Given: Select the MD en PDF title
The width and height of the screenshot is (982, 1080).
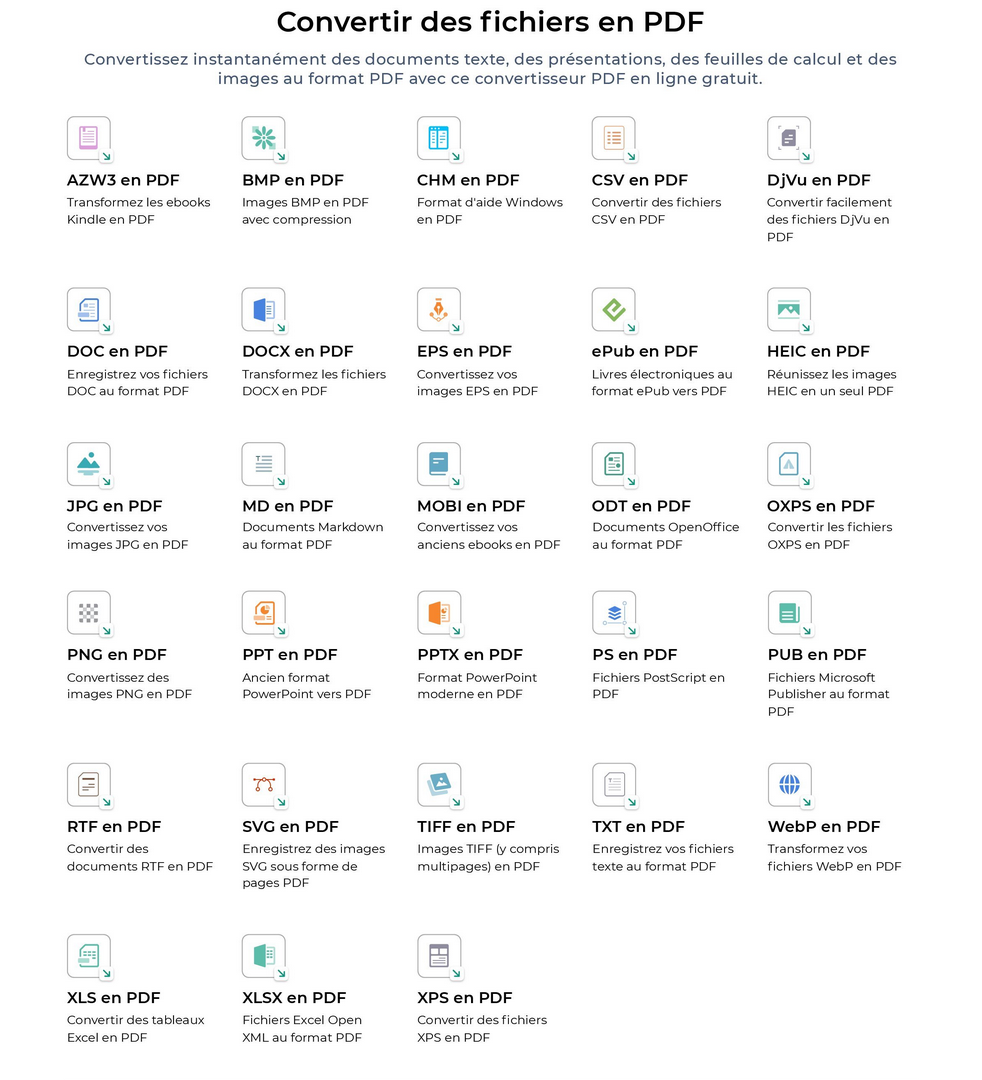Looking at the screenshot, I should pyautogui.click(x=287, y=506).
